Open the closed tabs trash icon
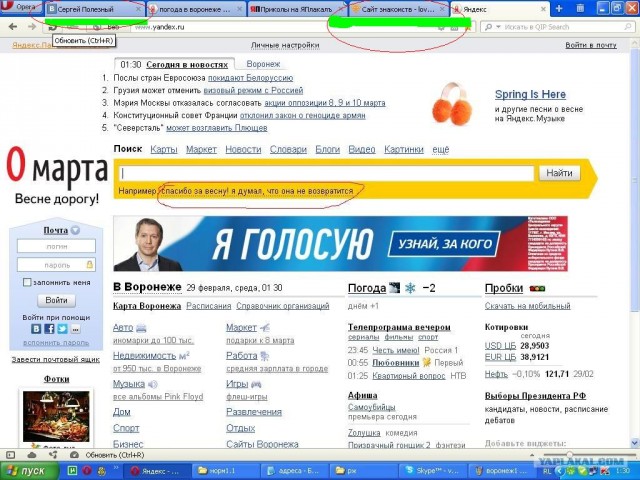This screenshot has width=640, height=480. tap(580, 9)
